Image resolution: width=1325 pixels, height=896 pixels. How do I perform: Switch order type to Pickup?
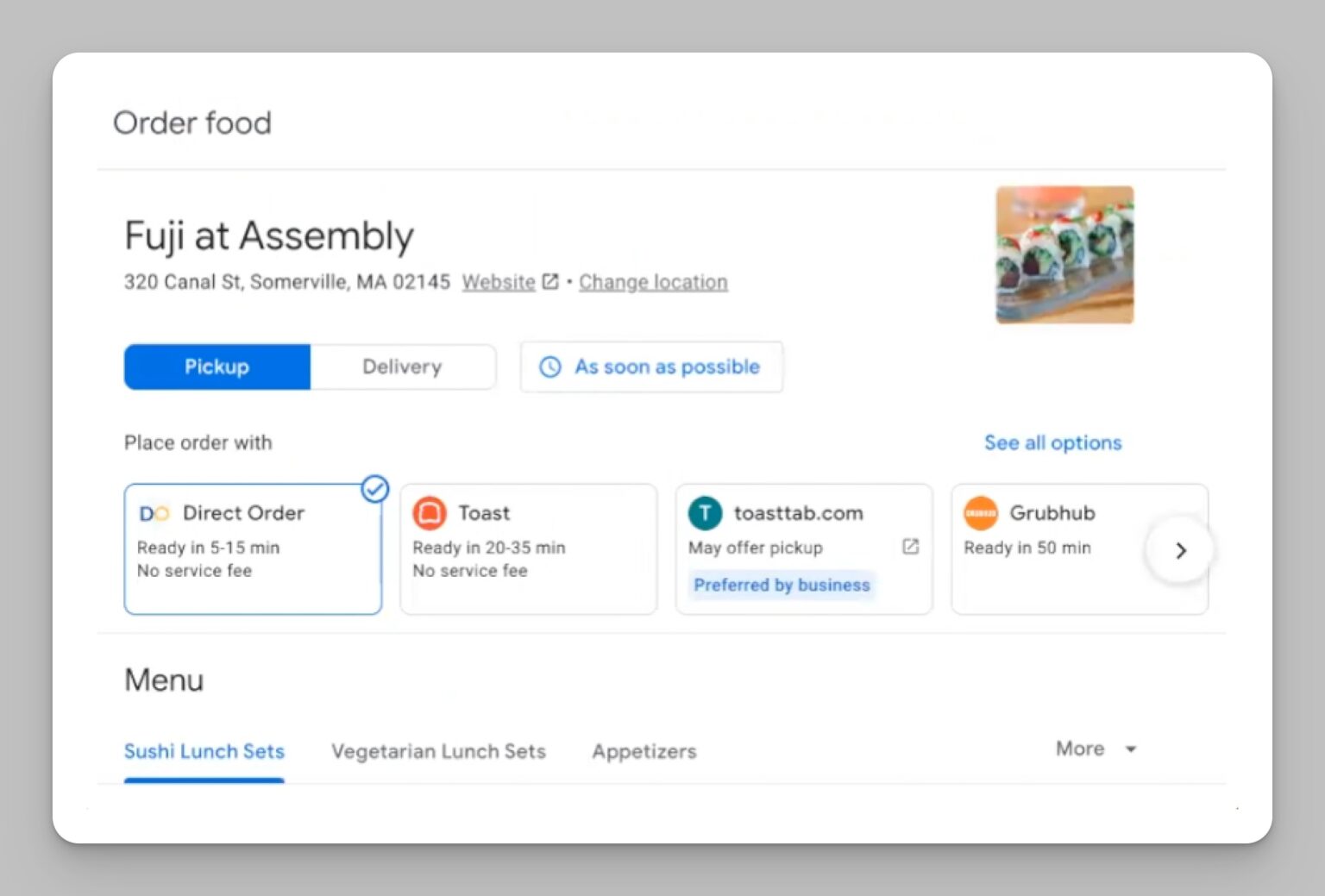217,367
